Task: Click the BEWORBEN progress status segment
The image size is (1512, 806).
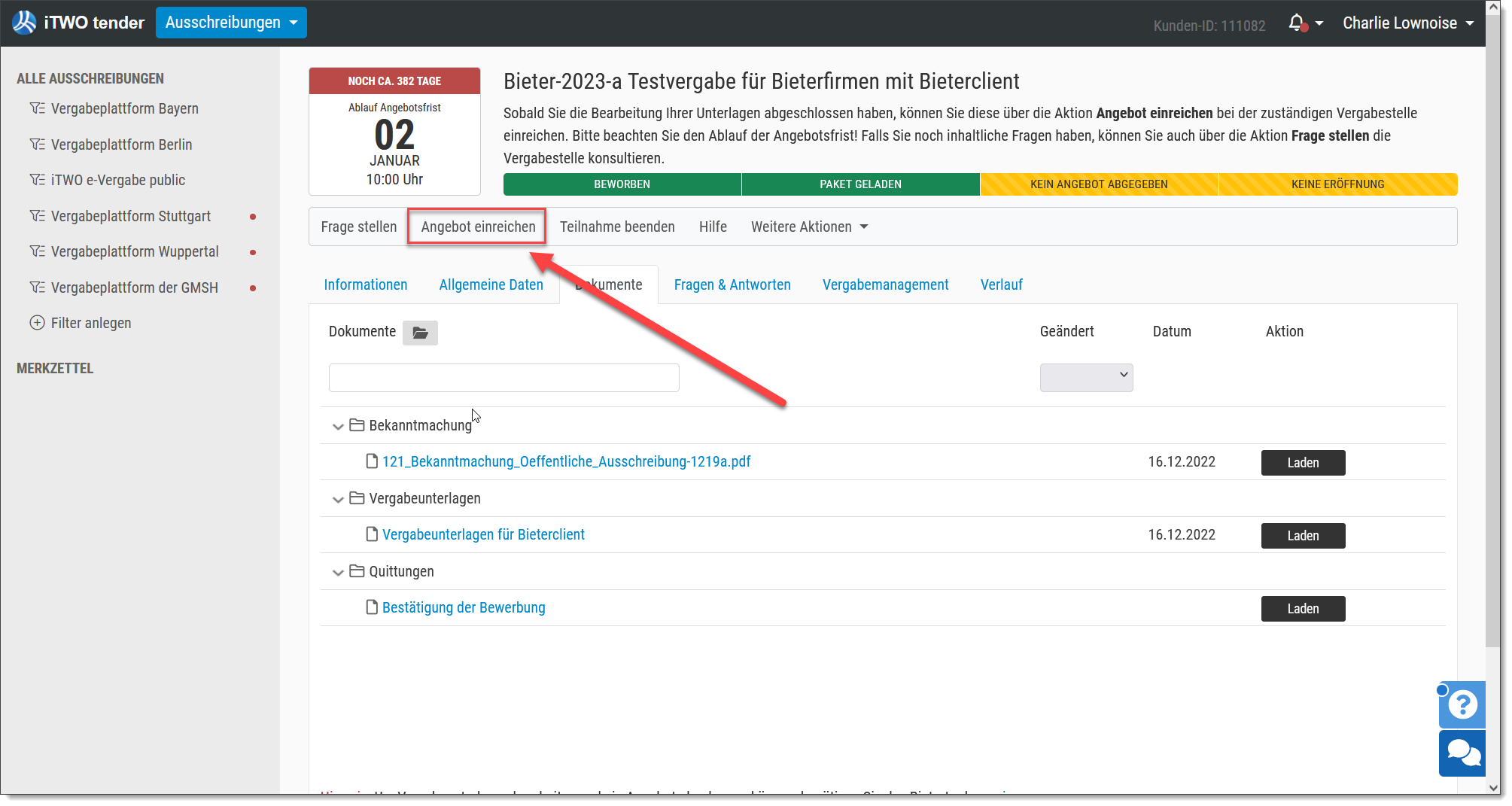Action: (622, 184)
